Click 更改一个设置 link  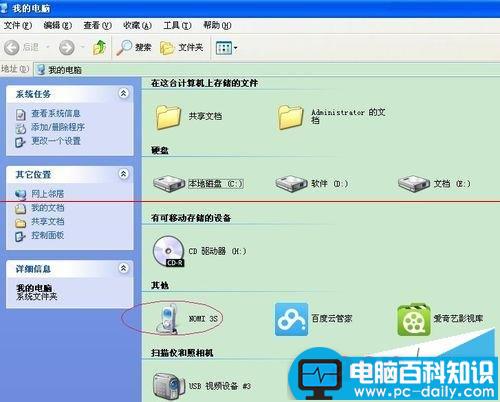tap(56, 141)
